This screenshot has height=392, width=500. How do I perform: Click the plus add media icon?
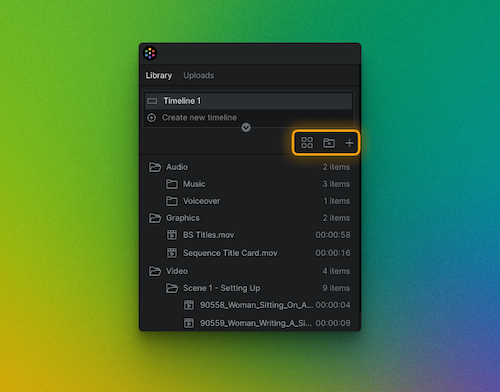click(349, 143)
